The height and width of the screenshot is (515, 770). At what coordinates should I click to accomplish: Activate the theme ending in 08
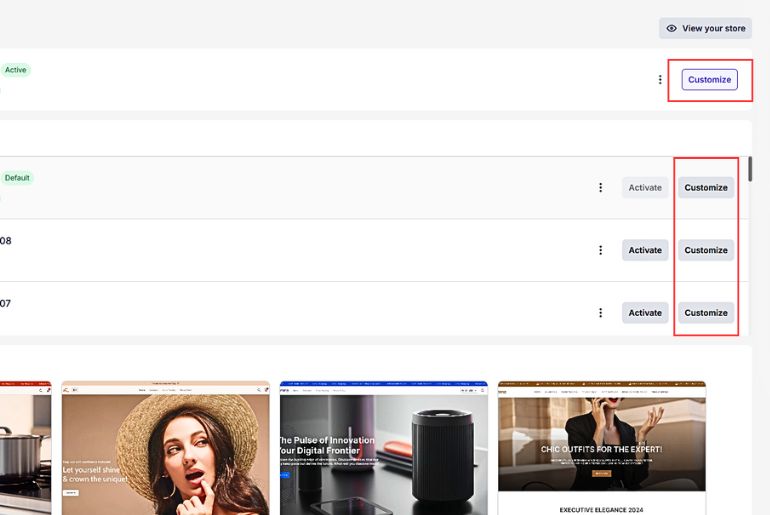pos(645,250)
